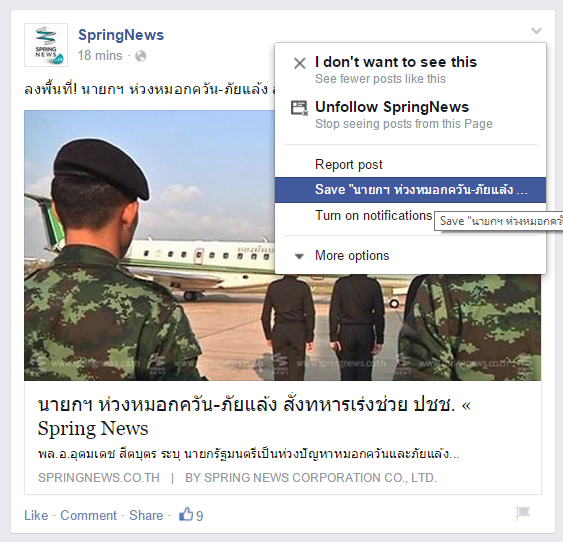The image size is (563, 542).
Task: Open the 18 mins timestamp link
Action: point(100,56)
